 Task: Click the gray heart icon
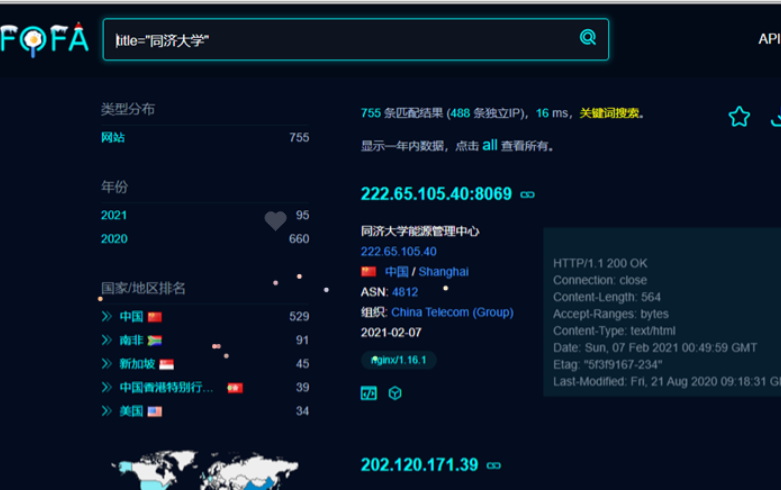pyautogui.click(x=275, y=221)
